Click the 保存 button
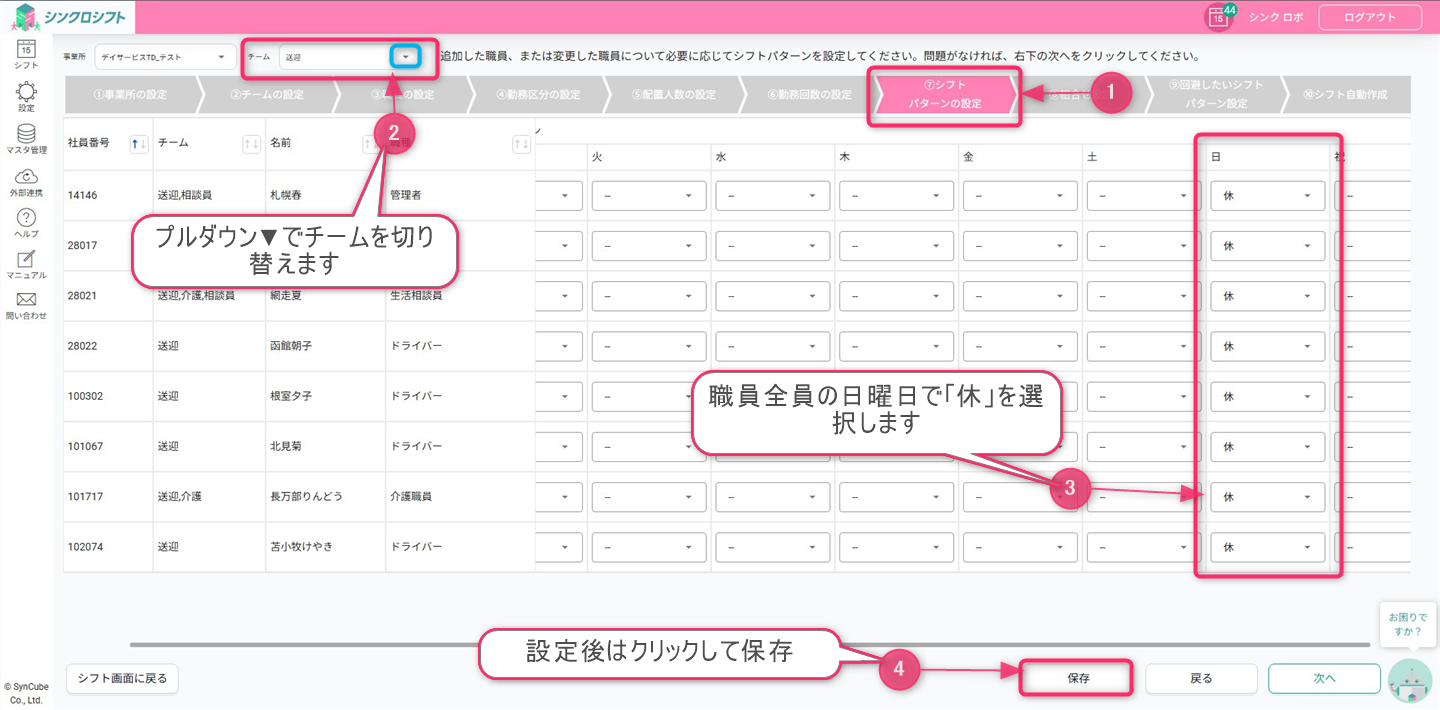Screen dimensions: 1440x710 click(1077, 678)
